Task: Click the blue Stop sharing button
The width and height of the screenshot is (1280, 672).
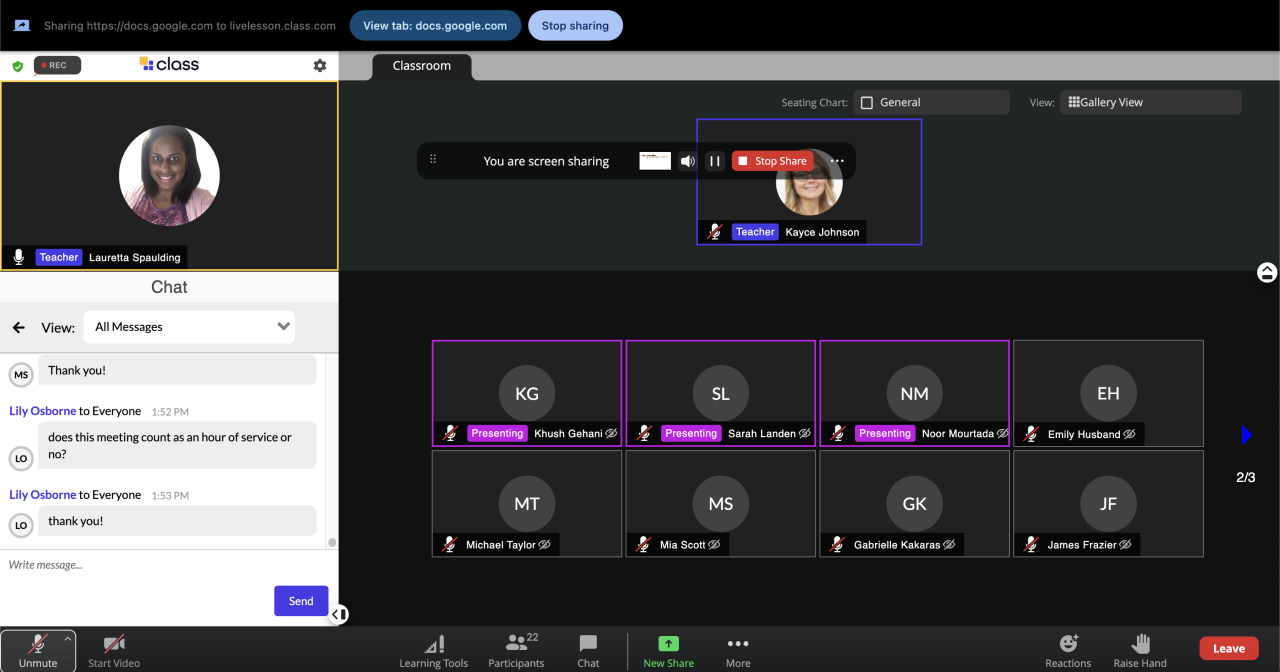Action: click(x=575, y=26)
